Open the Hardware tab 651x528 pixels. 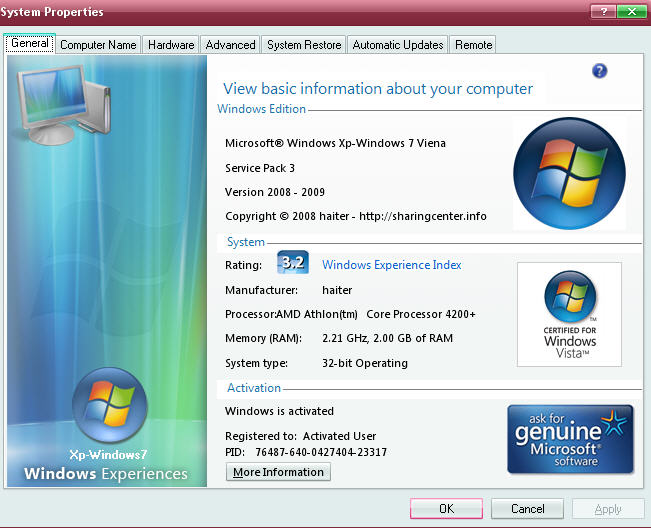pos(171,45)
